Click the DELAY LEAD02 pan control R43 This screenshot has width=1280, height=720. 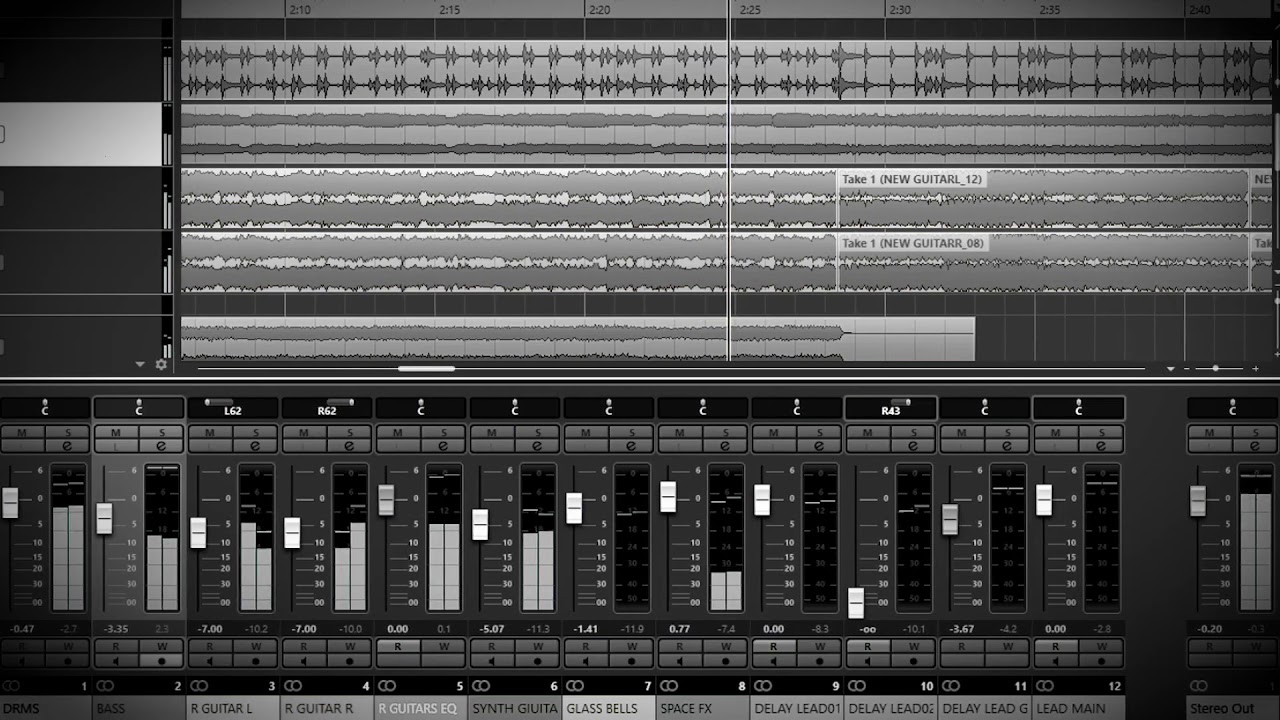(x=891, y=408)
